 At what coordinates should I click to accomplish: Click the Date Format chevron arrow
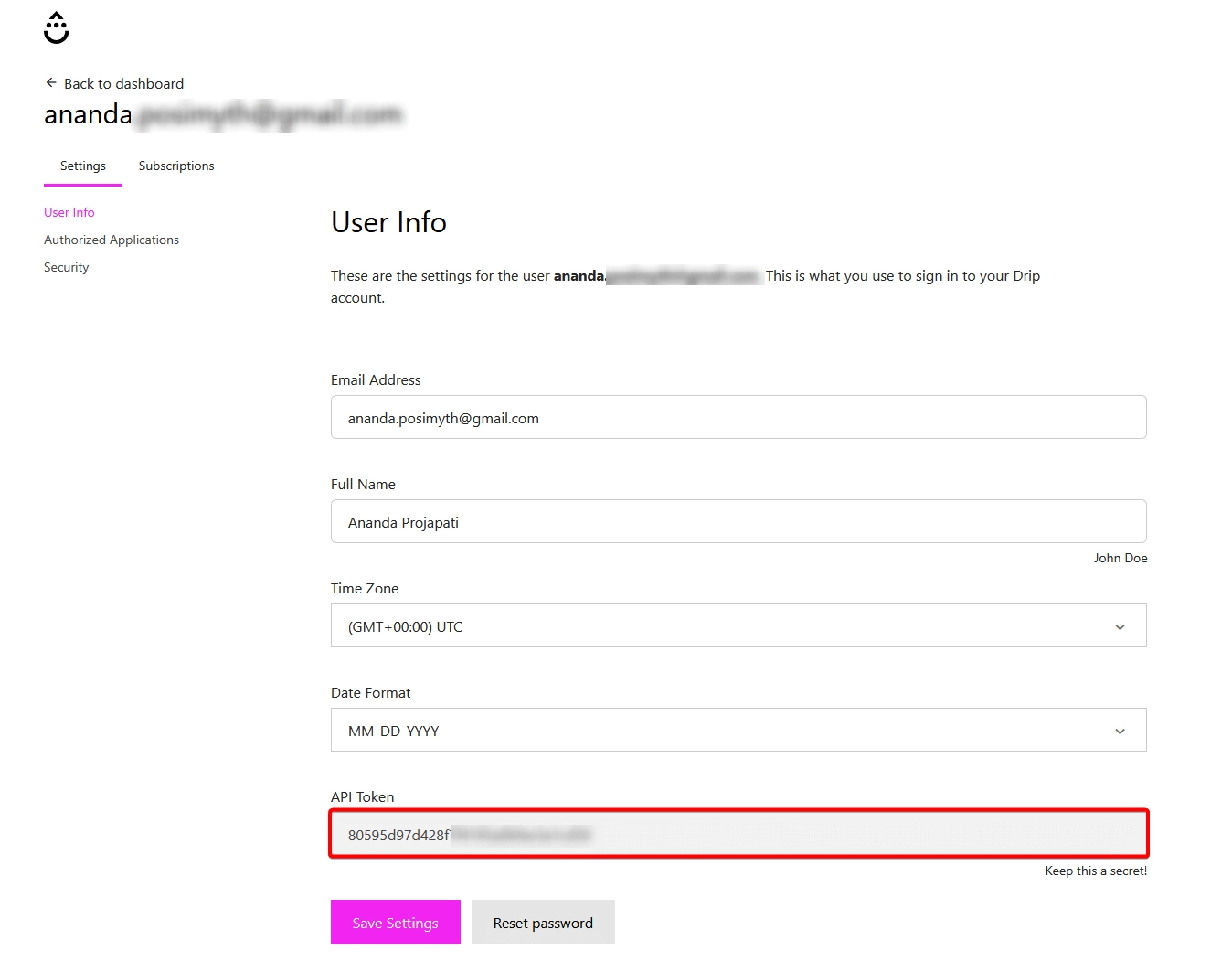tap(1120, 732)
